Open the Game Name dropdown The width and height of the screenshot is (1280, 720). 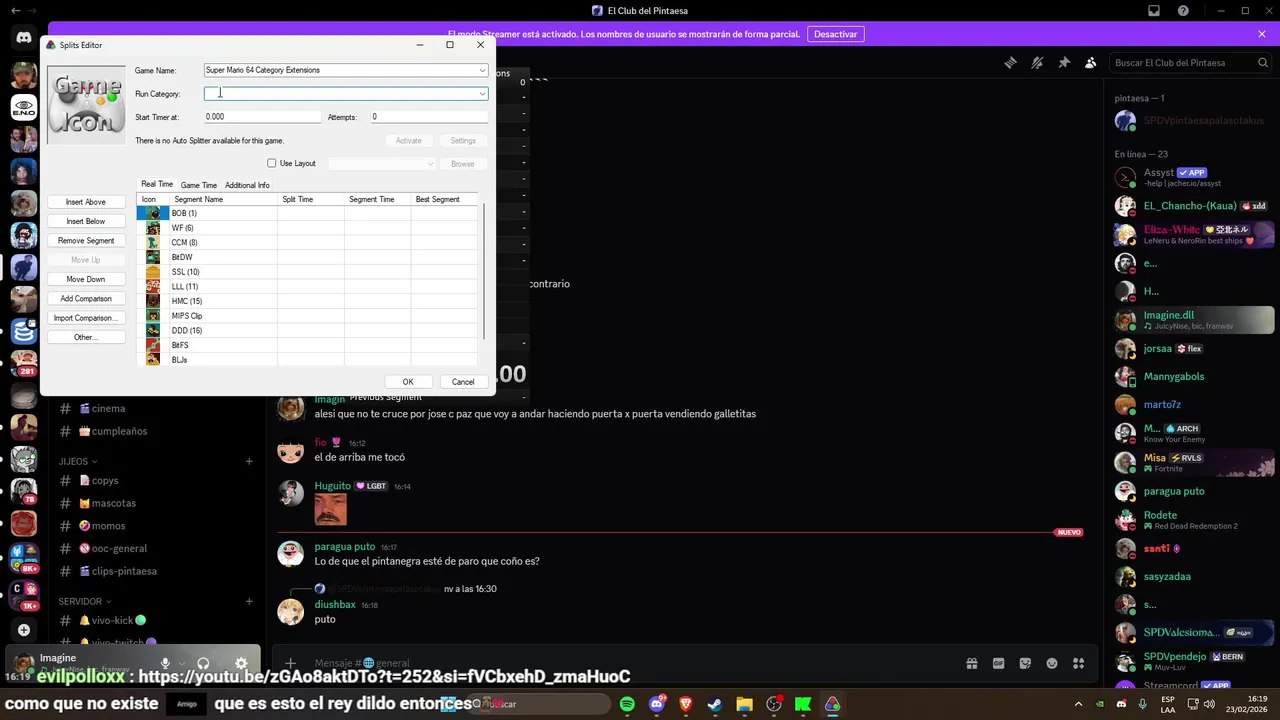tap(482, 70)
